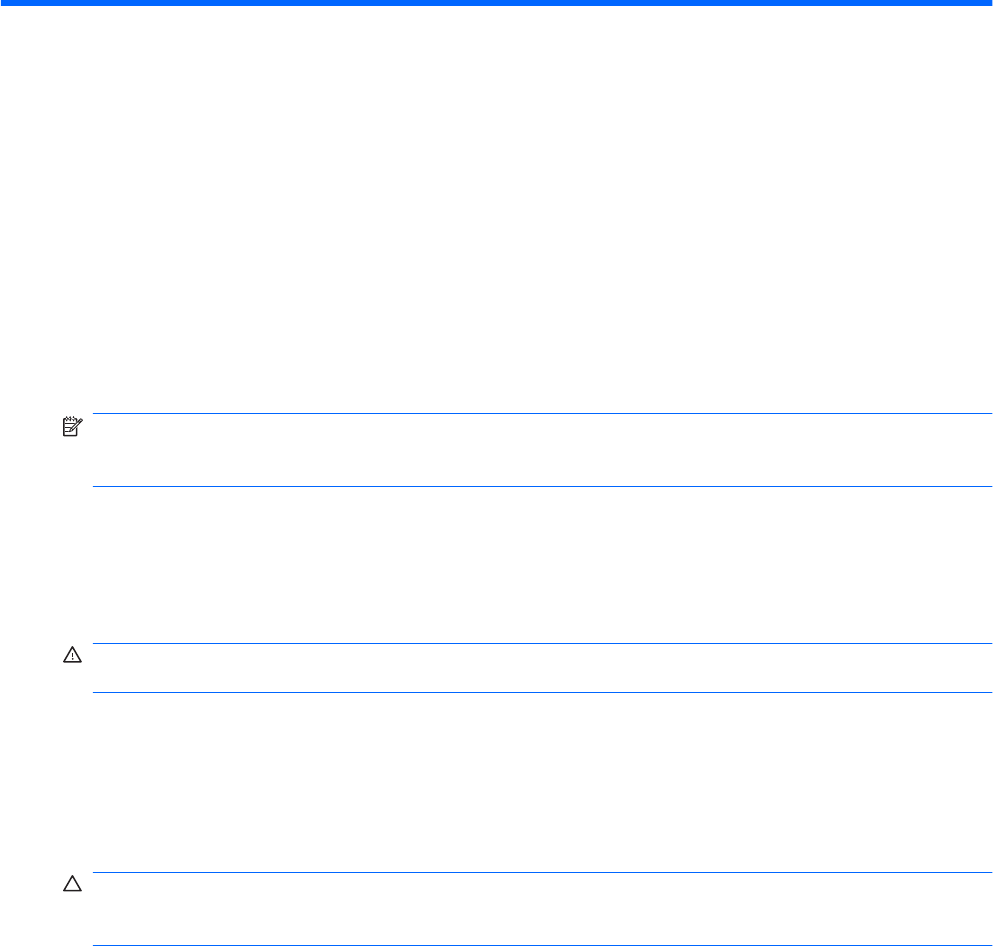The width and height of the screenshot is (993, 946).
Task: Click the top rule of the caution box
Action: [x=540, y=872]
